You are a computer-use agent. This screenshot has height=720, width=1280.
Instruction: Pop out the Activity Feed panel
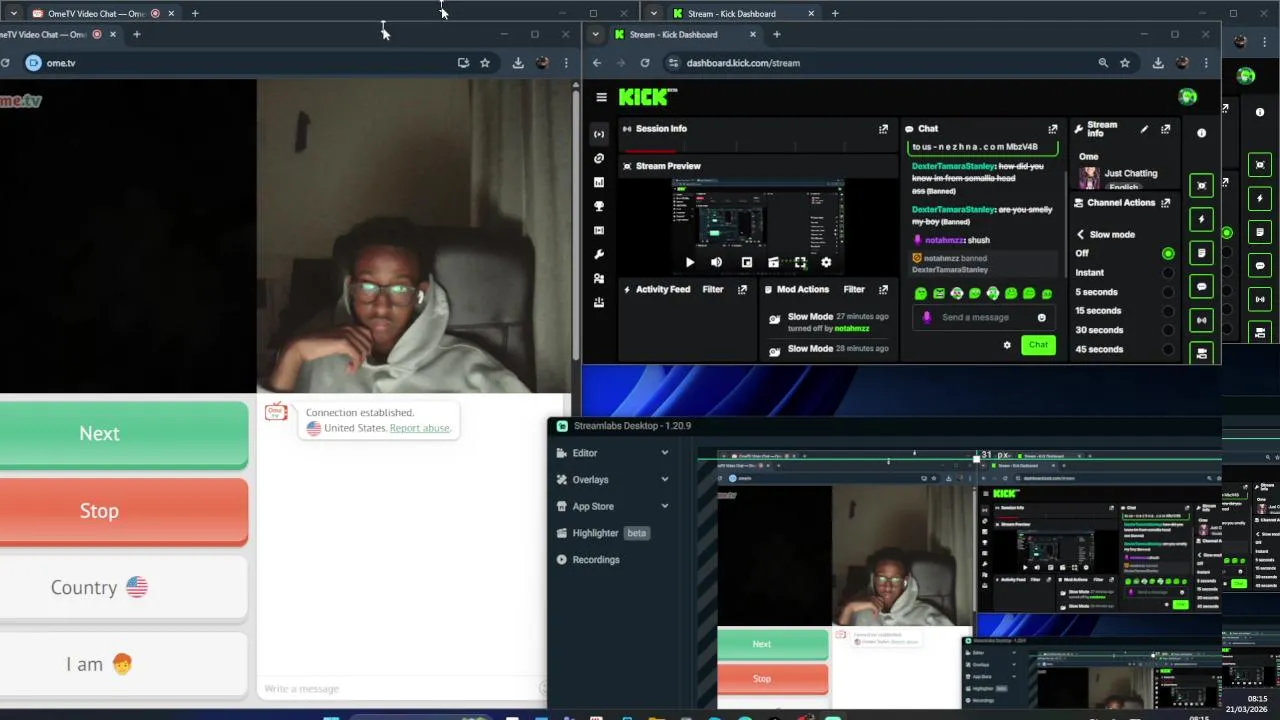tap(742, 290)
